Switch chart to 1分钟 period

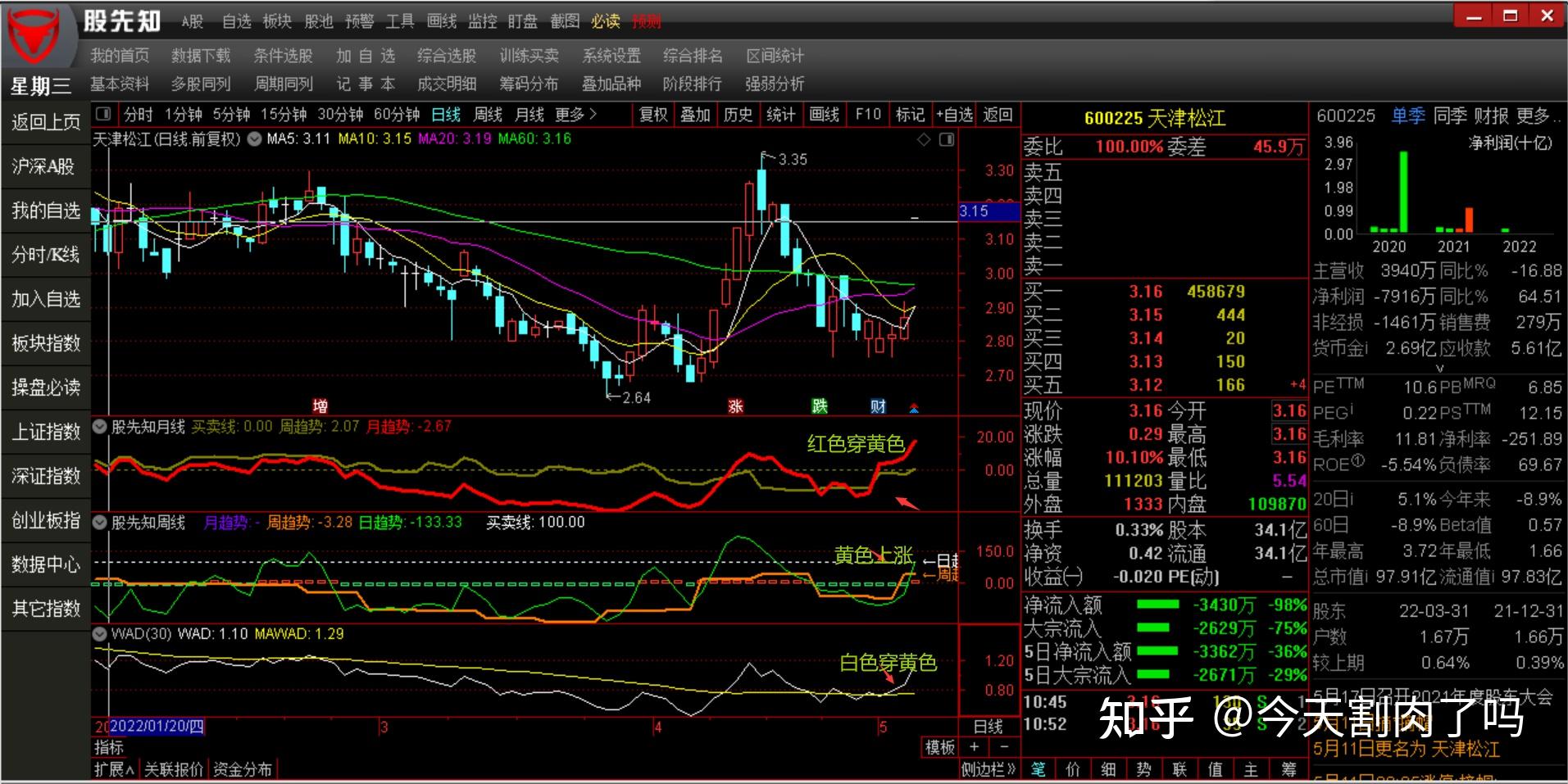184,115
